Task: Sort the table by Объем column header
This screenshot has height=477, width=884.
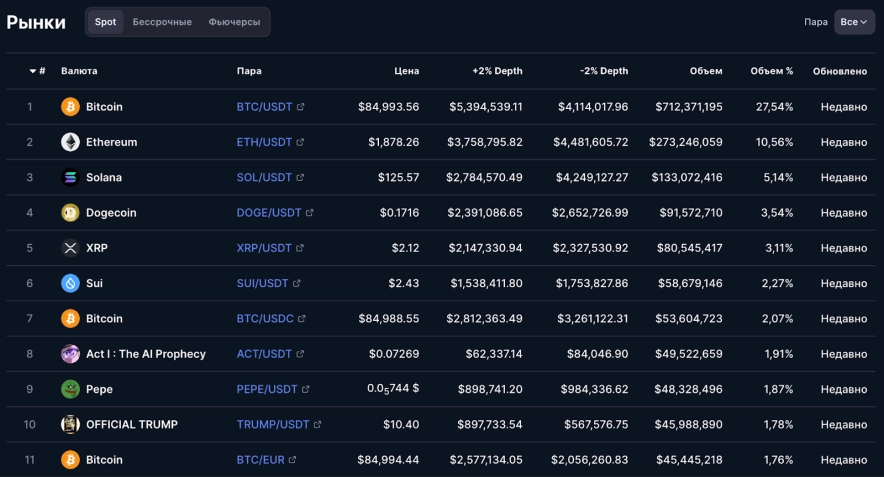Action: (x=706, y=71)
